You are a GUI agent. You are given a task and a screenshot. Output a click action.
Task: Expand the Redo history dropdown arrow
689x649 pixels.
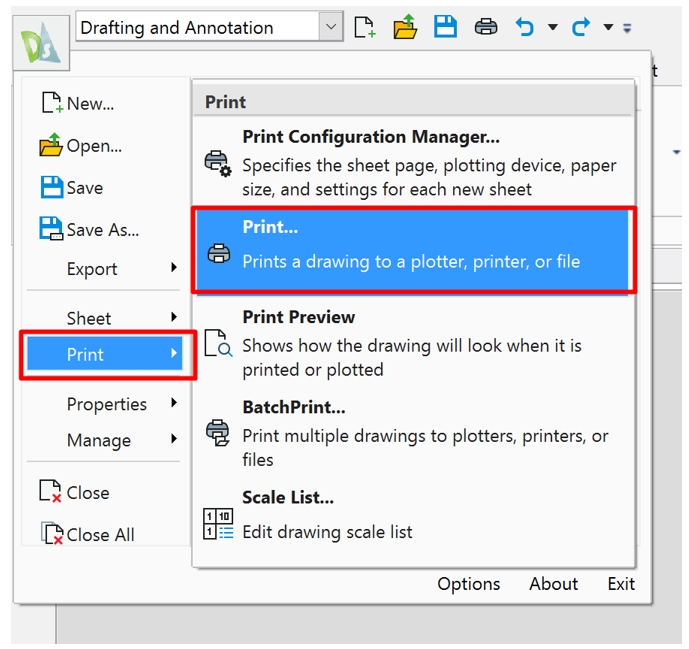pos(608,28)
